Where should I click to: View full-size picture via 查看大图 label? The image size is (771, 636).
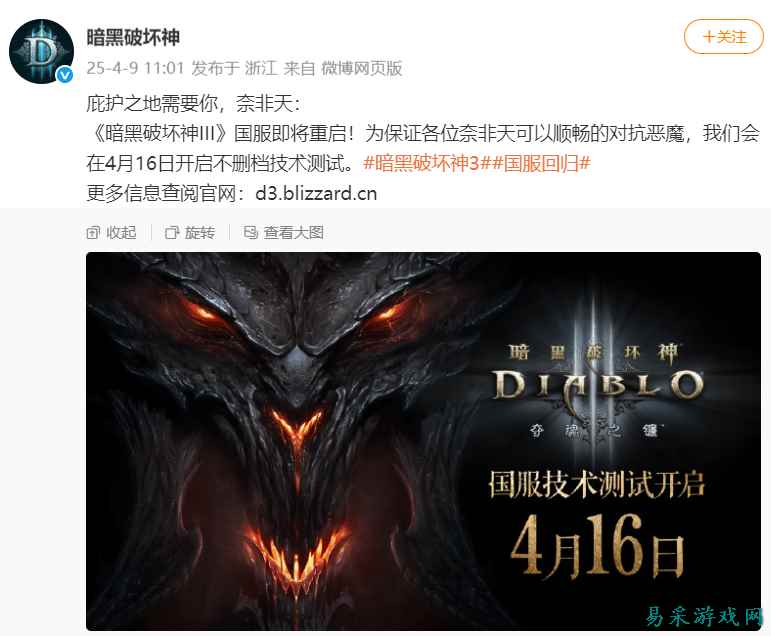[x=294, y=233]
